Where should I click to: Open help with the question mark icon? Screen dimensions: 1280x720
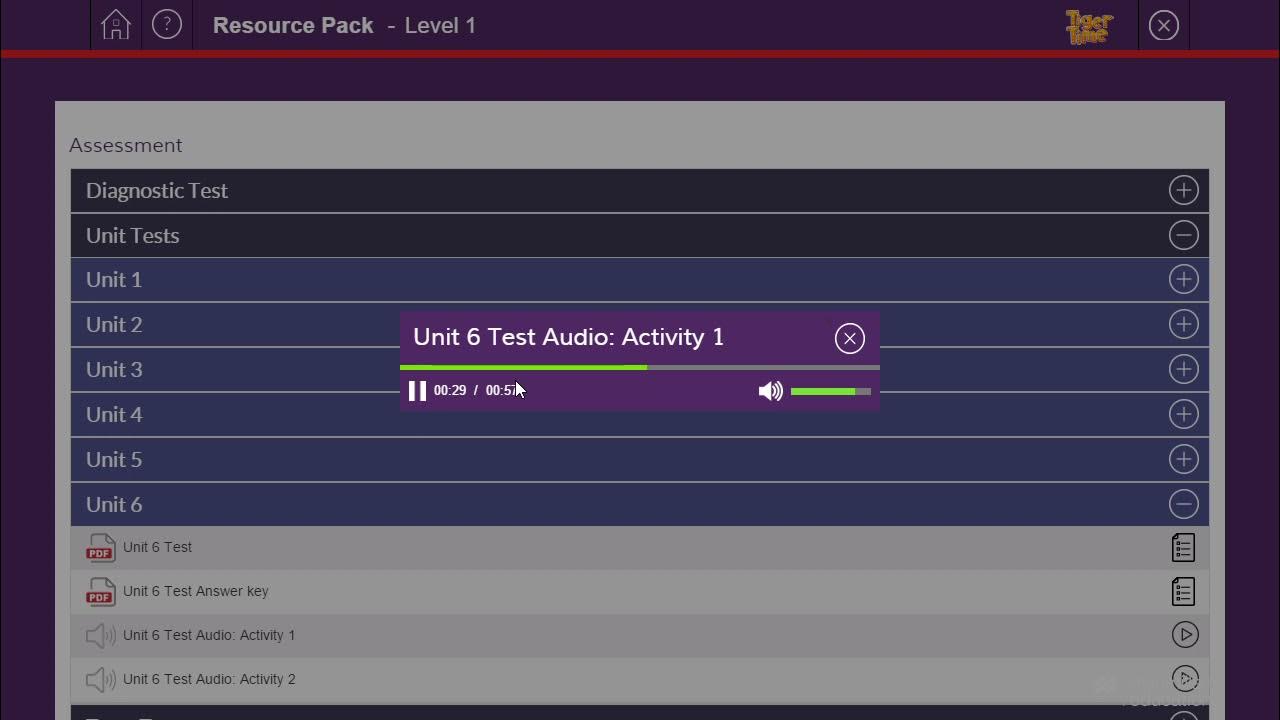click(x=167, y=25)
